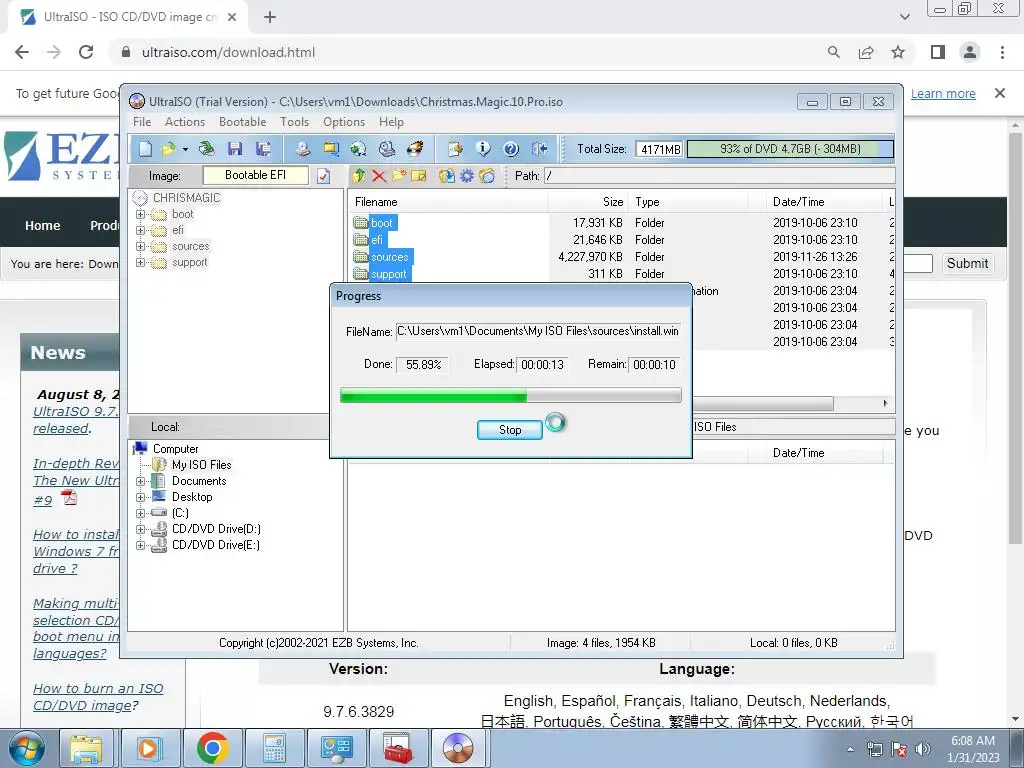Click the Open file folder icon

click(x=168, y=149)
